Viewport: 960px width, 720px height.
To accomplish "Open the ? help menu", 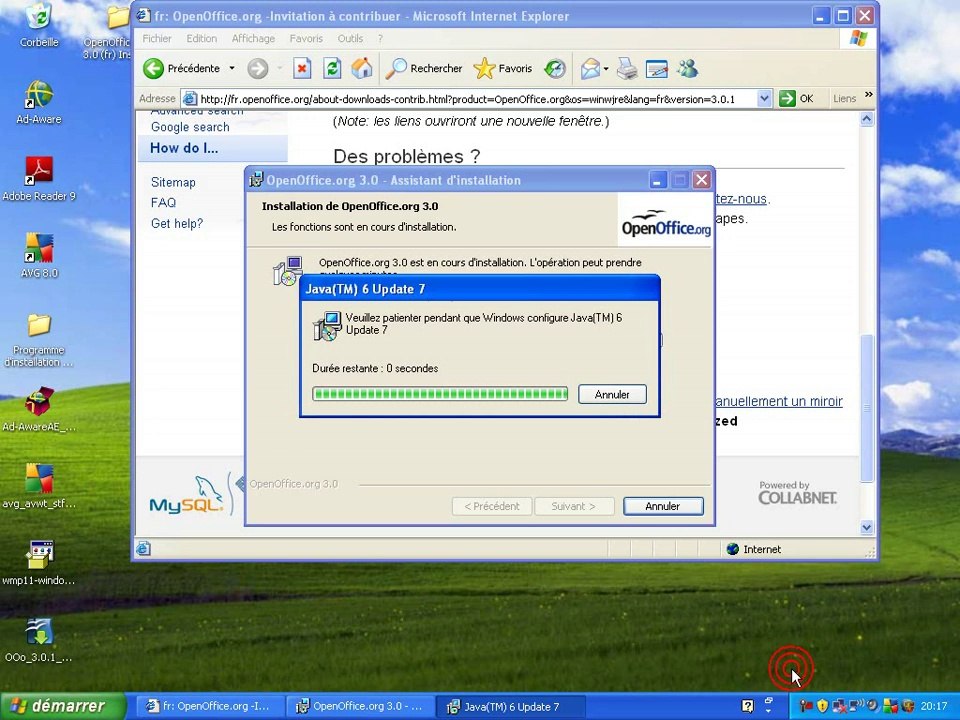I will click(380, 39).
